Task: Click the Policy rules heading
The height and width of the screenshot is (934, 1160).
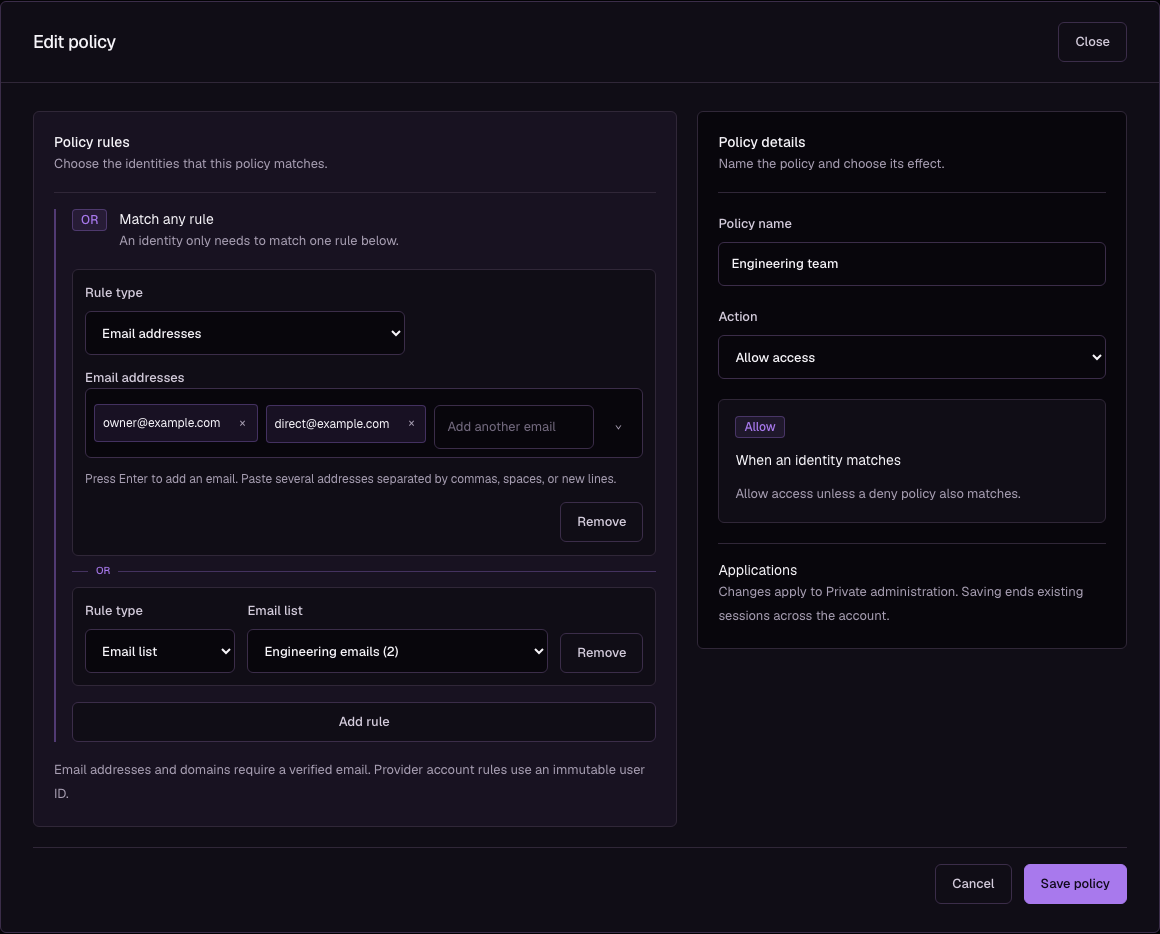Action: [92, 143]
